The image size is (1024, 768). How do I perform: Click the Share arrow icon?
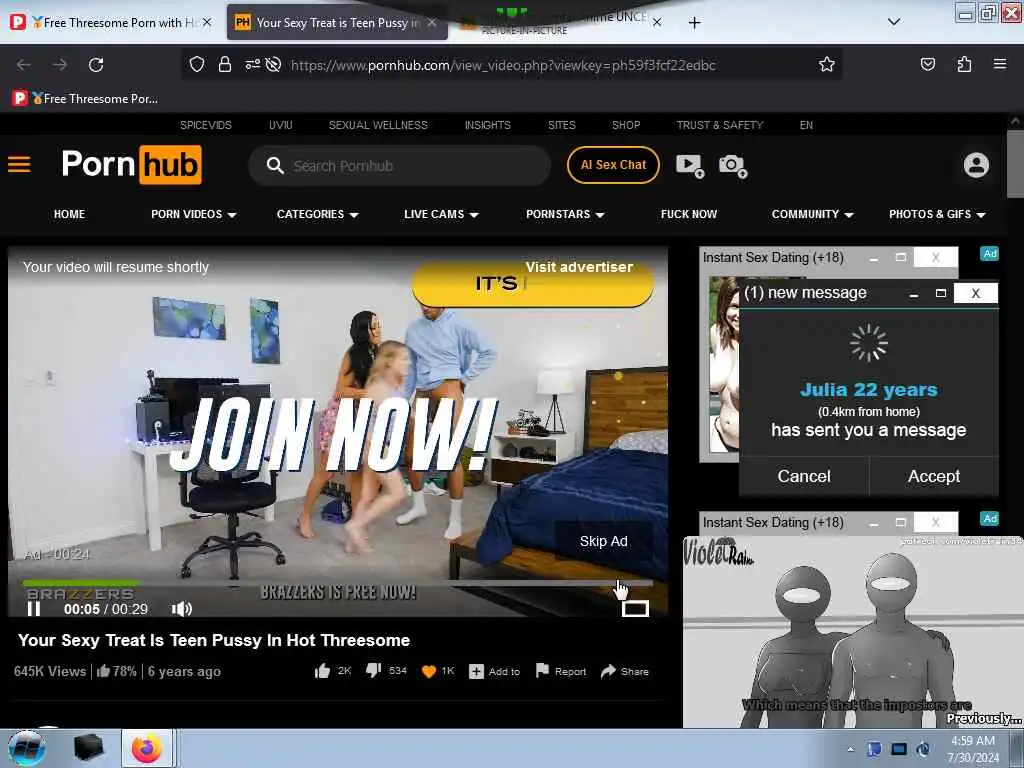(x=608, y=671)
